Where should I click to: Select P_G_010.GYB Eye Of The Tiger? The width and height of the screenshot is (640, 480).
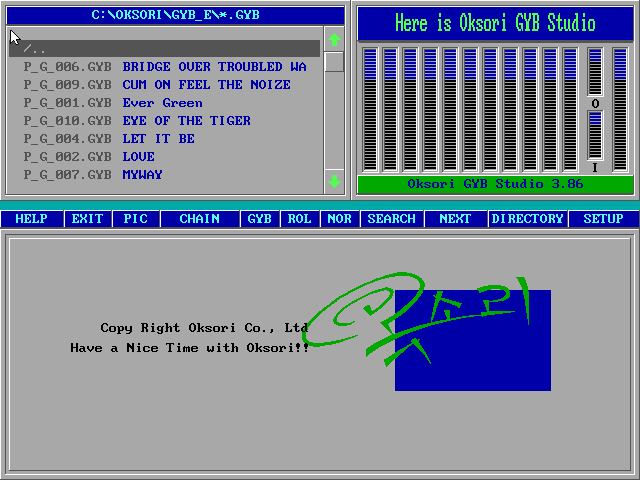click(164, 120)
